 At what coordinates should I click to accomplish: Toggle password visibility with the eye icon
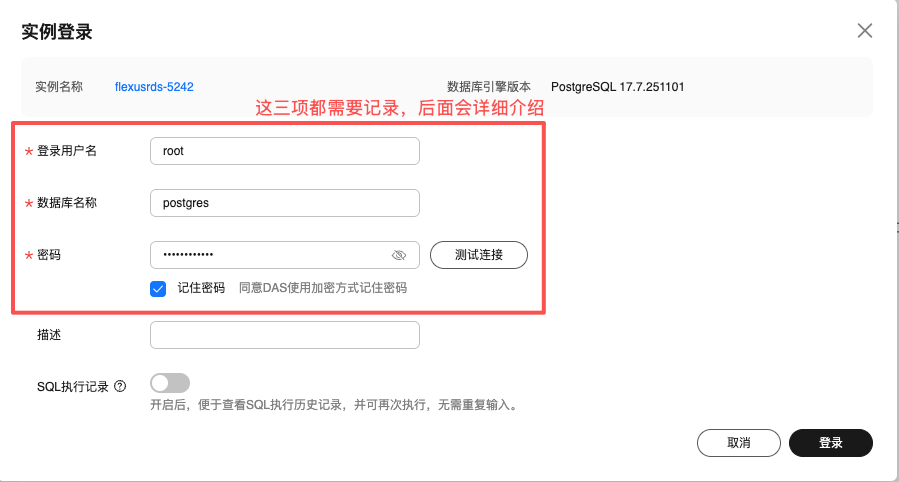(x=398, y=255)
